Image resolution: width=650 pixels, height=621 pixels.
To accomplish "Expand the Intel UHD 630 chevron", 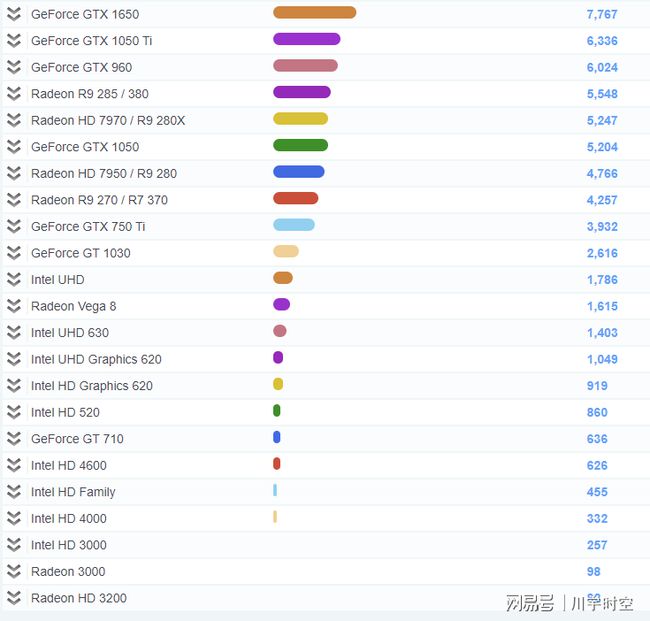I will click(14, 332).
